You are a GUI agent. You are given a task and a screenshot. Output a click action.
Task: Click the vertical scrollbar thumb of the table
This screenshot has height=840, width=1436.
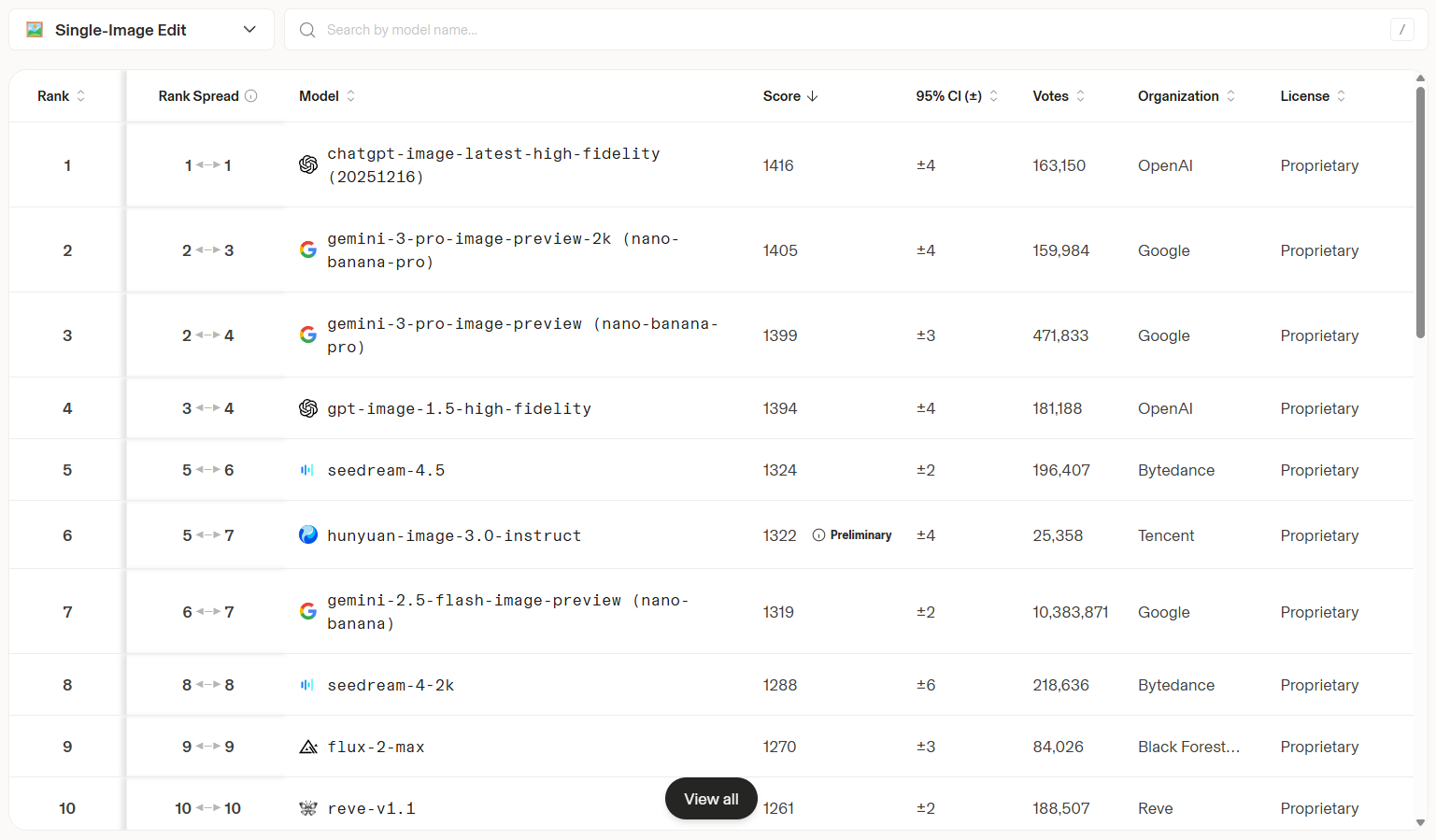pyautogui.click(x=1420, y=212)
